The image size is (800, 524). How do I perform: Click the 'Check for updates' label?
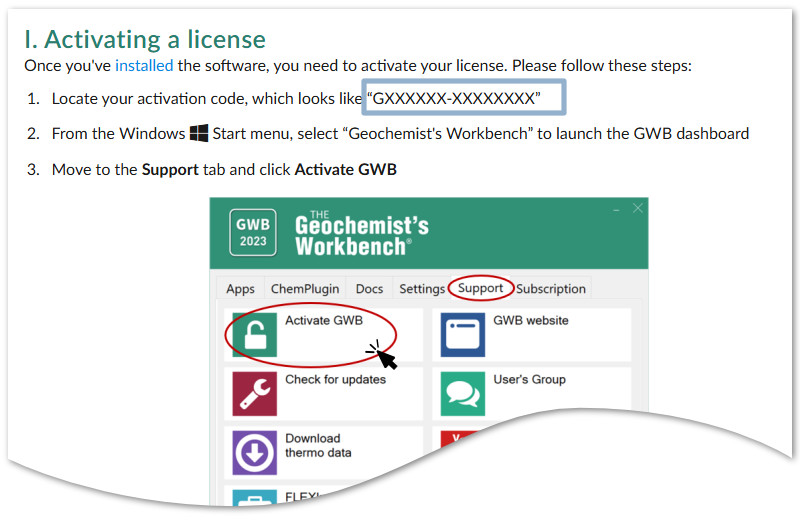336,379
